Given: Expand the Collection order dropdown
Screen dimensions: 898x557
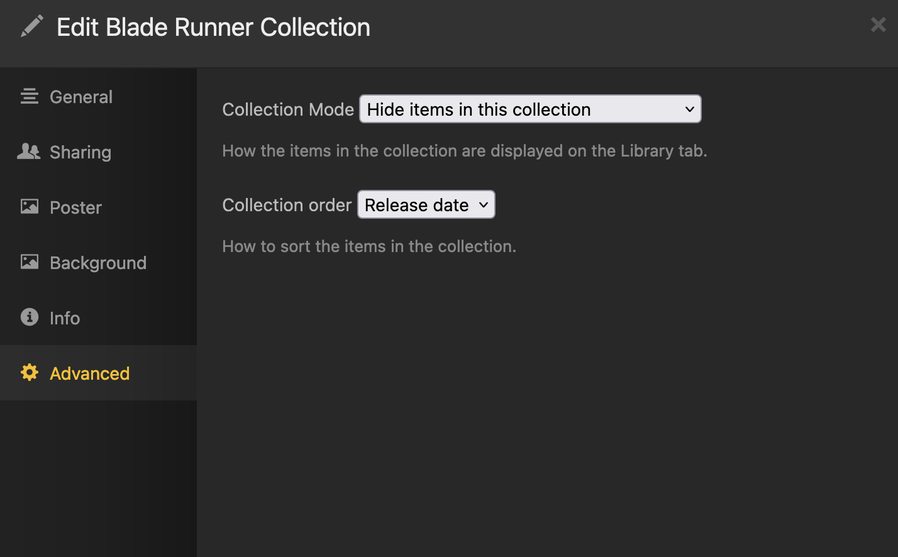Looking at the screenshot, I should [426, 205].
